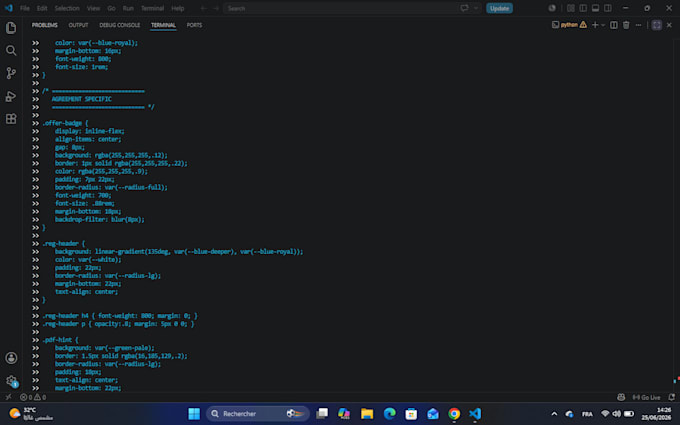Split the terminal

614,25
